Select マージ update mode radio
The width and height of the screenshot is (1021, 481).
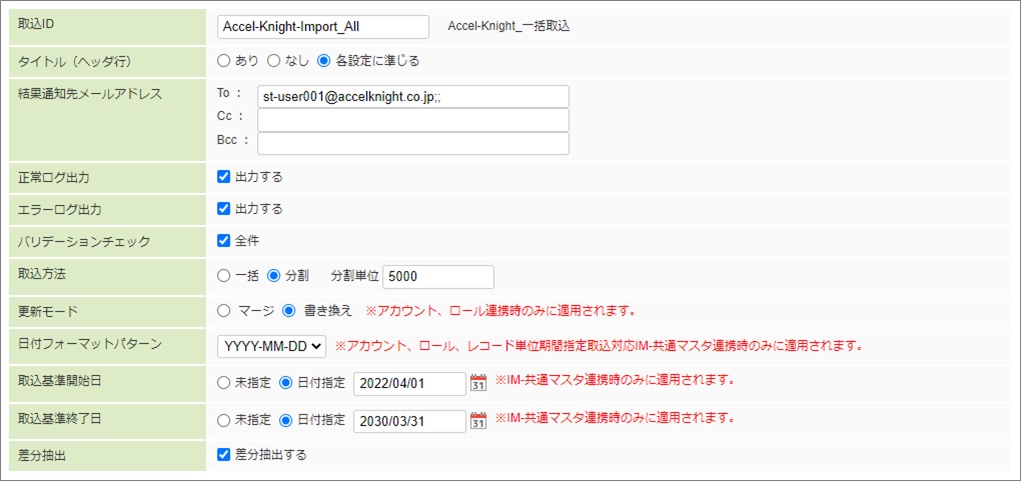(x=224, y=310)
